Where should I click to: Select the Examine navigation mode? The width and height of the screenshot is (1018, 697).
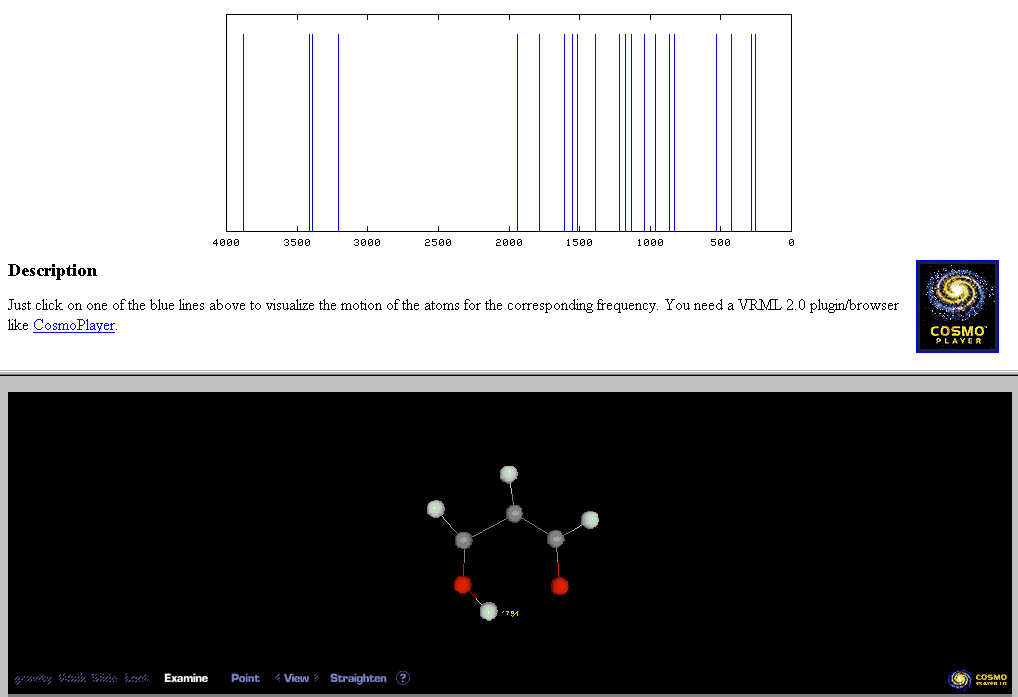(186, 678)
